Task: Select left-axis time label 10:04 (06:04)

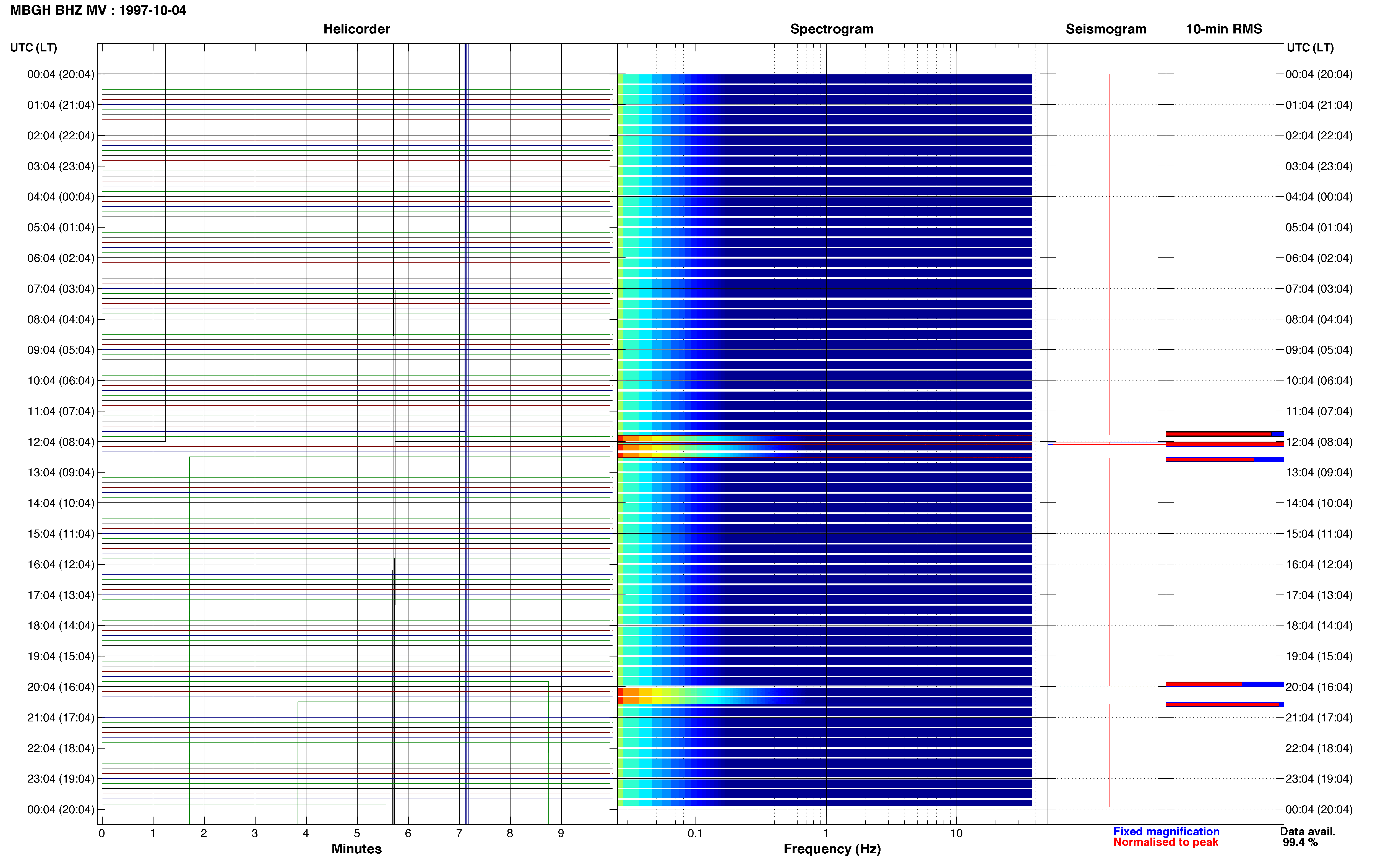Action: [x=61, y=380]
